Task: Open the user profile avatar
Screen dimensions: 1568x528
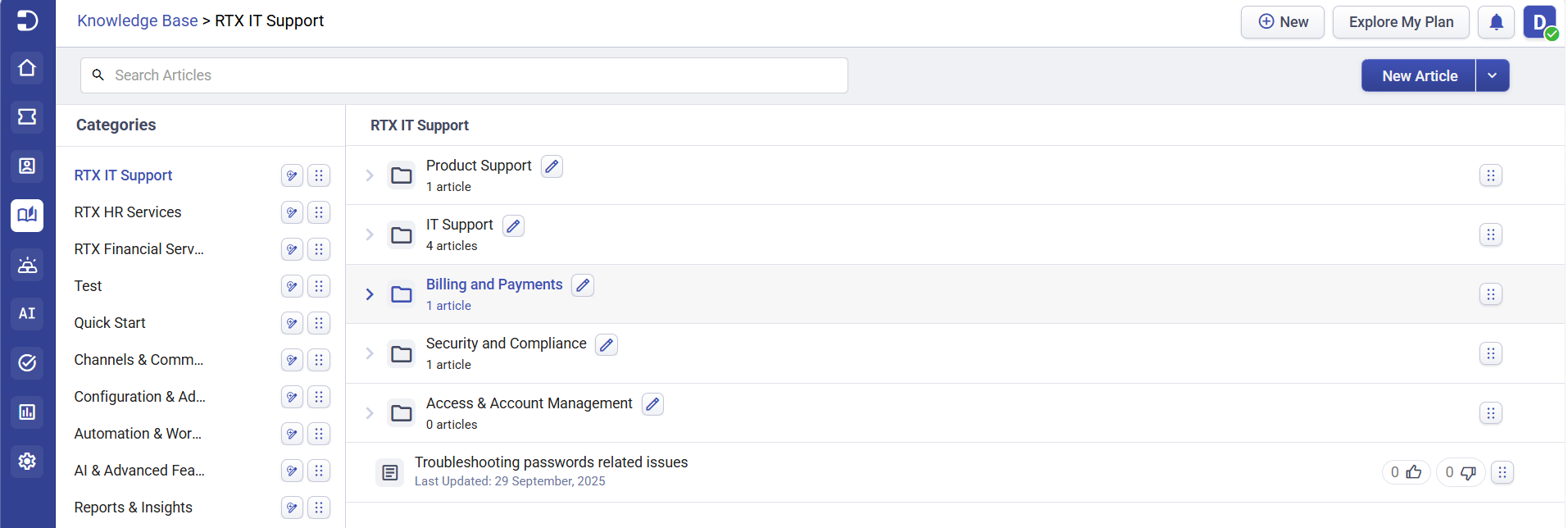Action: click(x=1540, y=22)
